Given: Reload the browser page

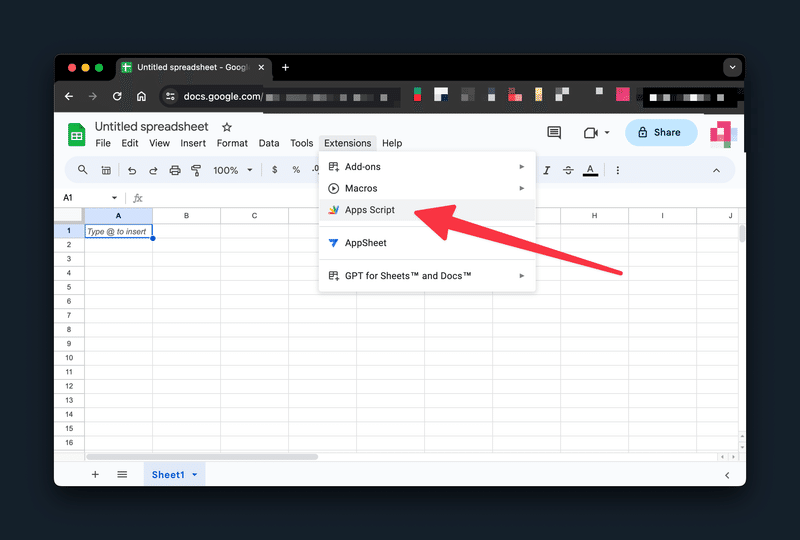Looking at the screenshot, I should pyautogui.click(x=117, y=96).
